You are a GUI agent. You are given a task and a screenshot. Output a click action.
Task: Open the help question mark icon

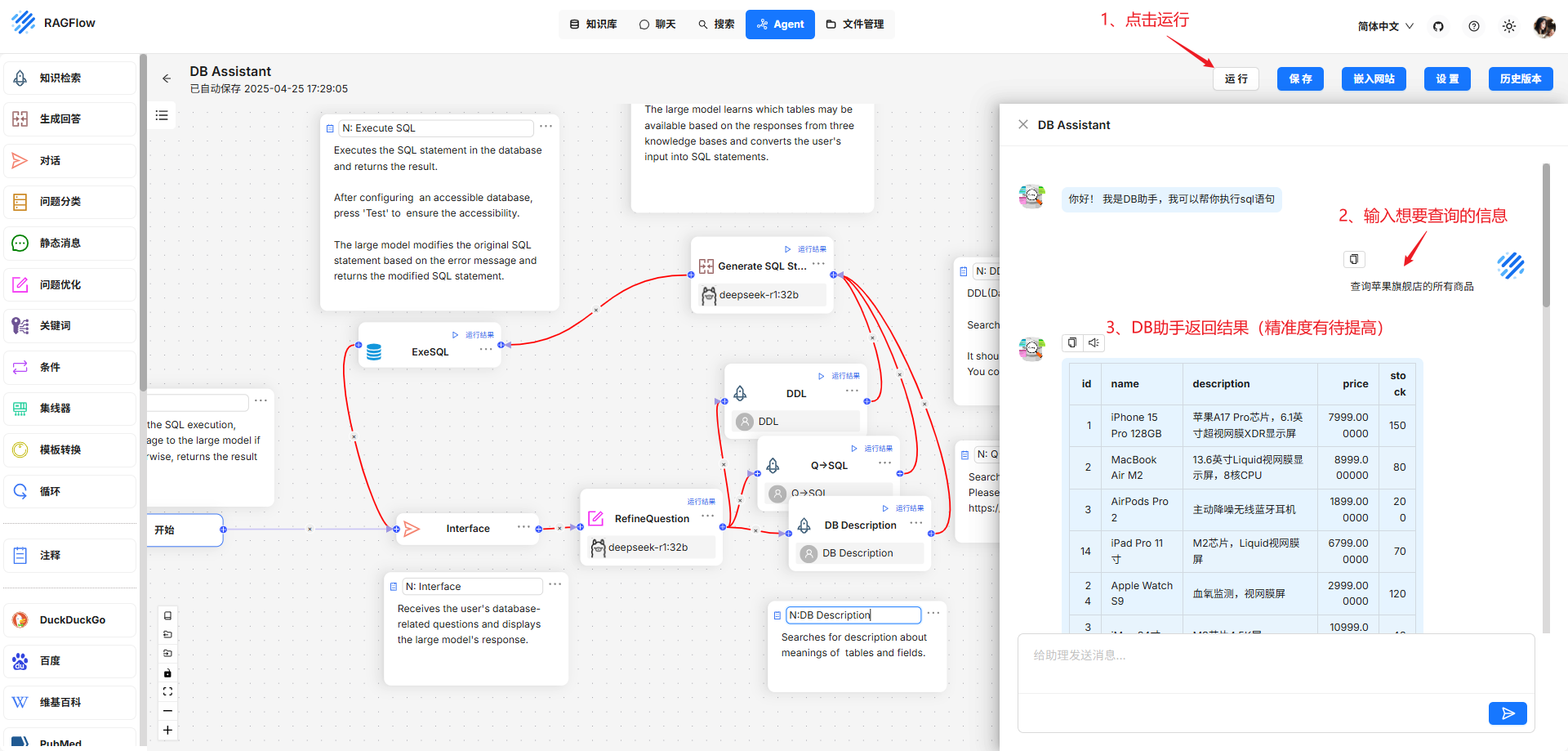coord(1474,26)
